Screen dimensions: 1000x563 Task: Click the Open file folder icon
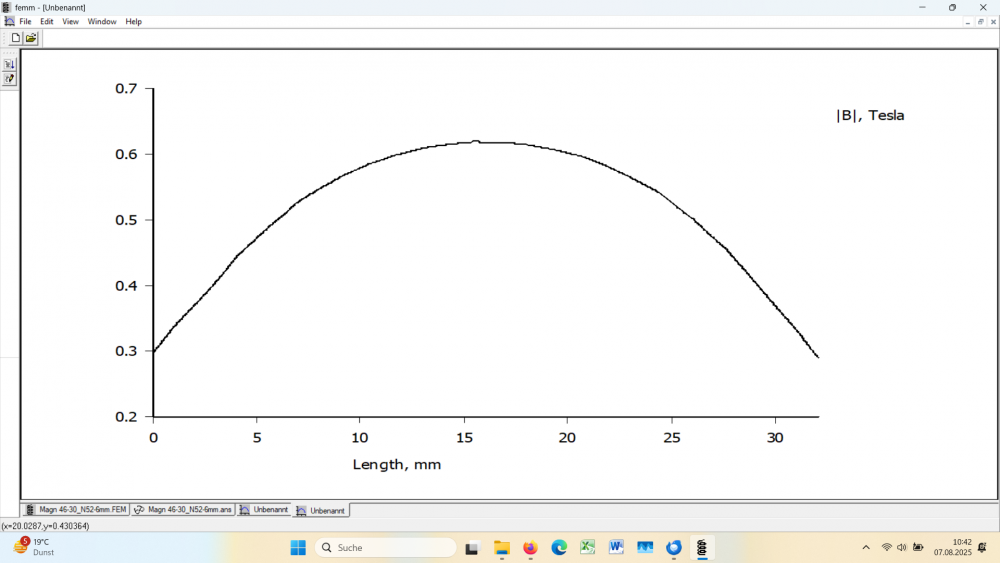[x=31, y=38]
